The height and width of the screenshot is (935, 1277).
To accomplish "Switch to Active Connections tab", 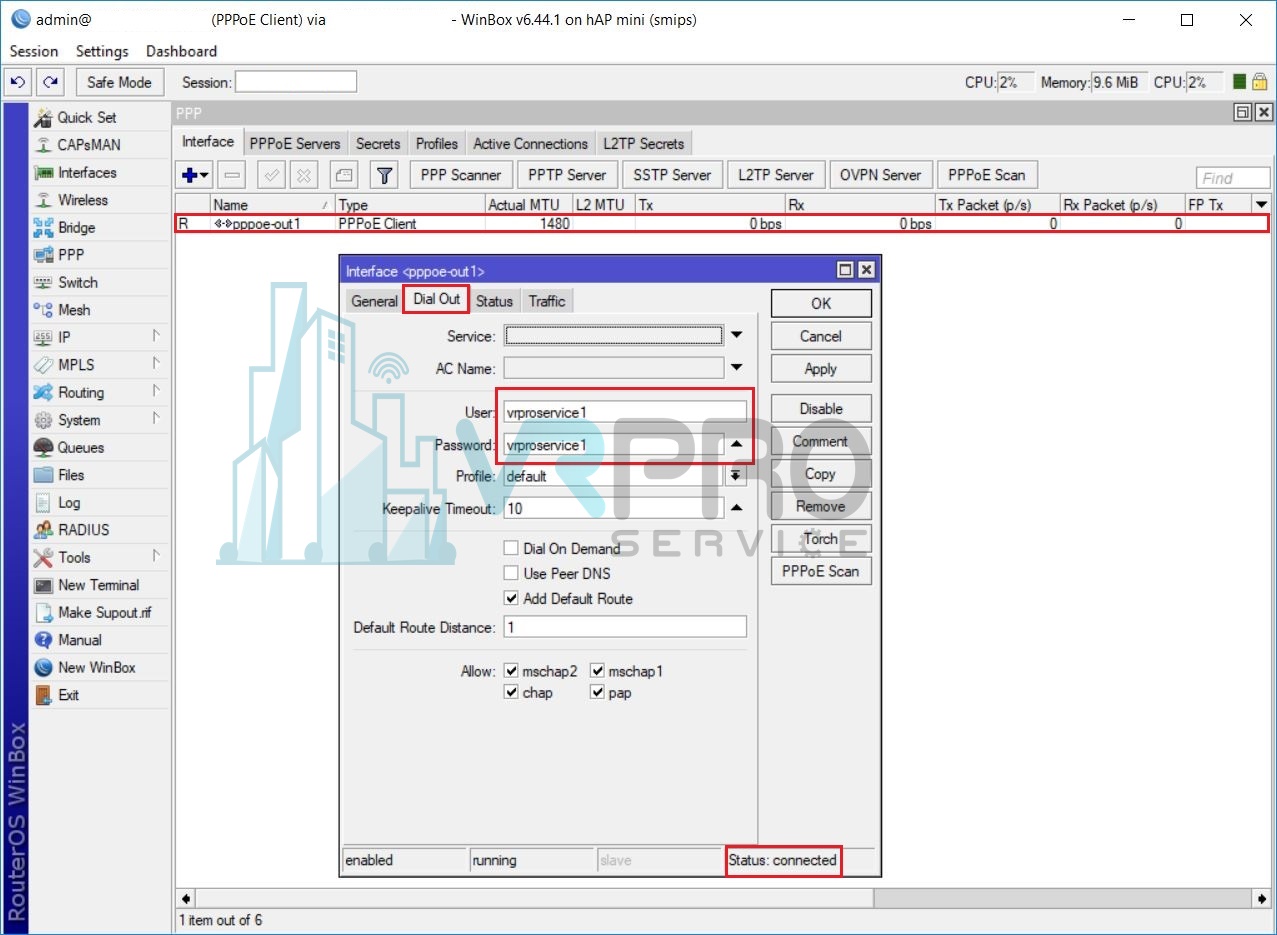I will (x=530, y=144).
